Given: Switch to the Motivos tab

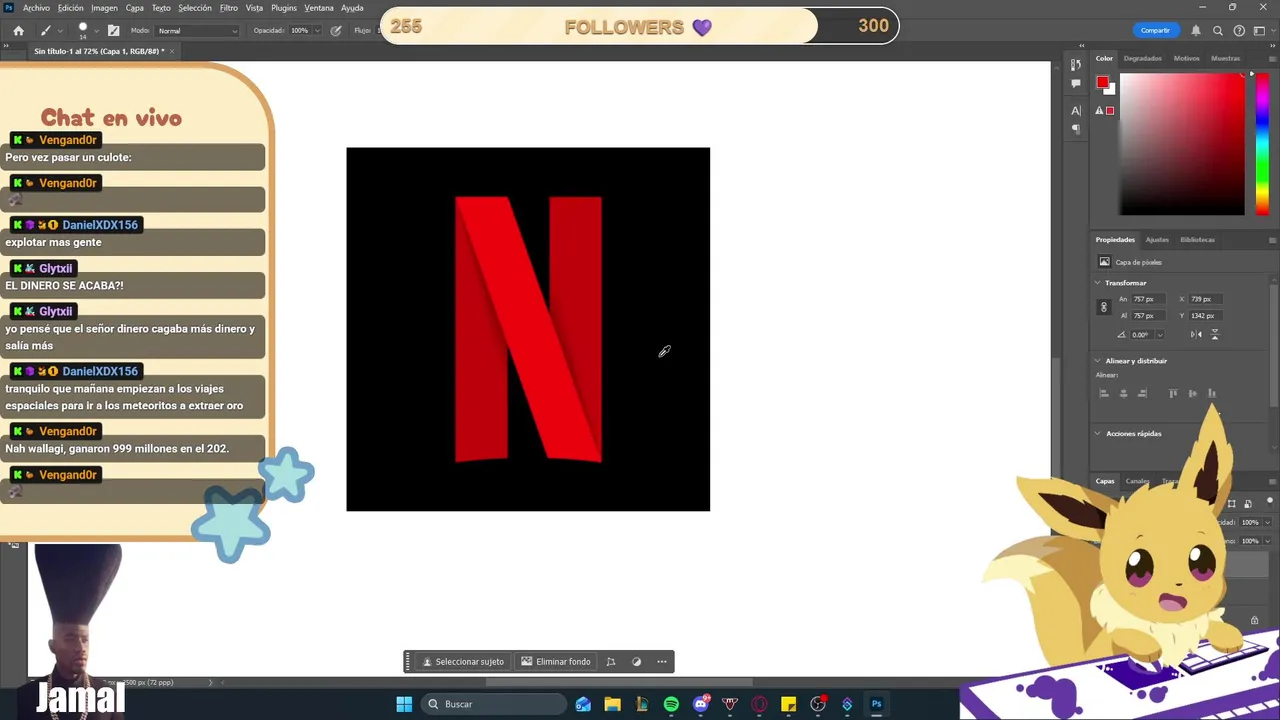Looking at the screenshot, I should pos(1186,58).
